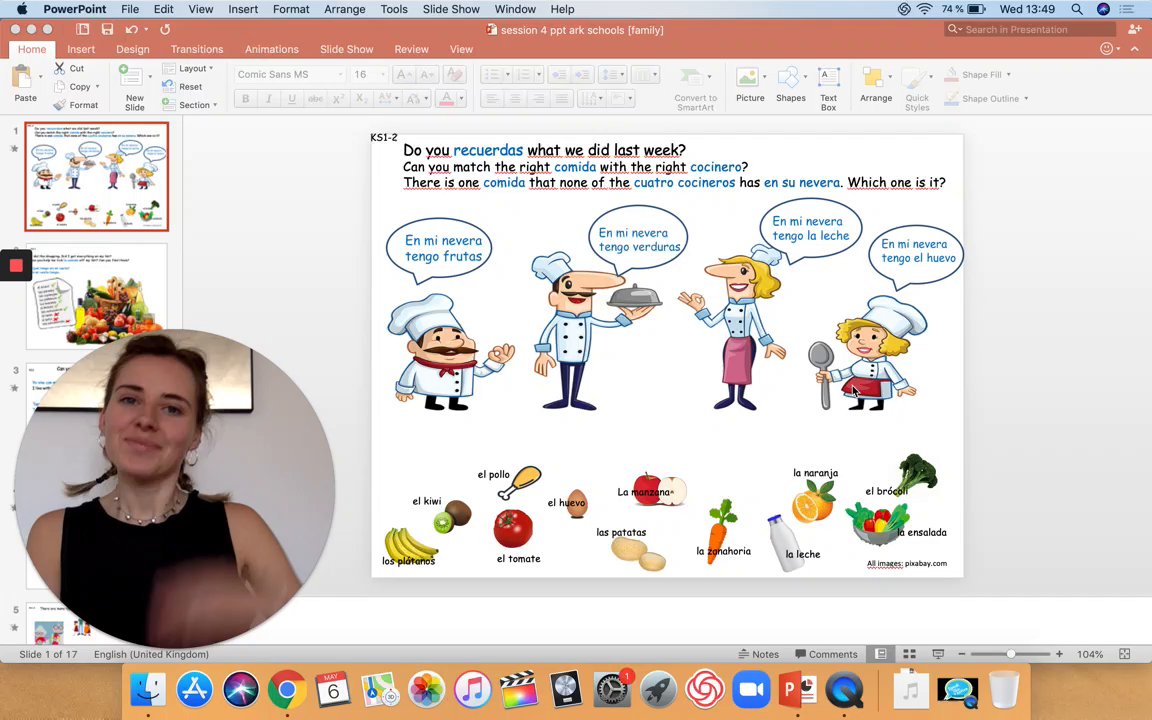1152x720 pixels.
Task: Select slide 2 thumbnail with the grocery basket
Action: pos(97,295)
